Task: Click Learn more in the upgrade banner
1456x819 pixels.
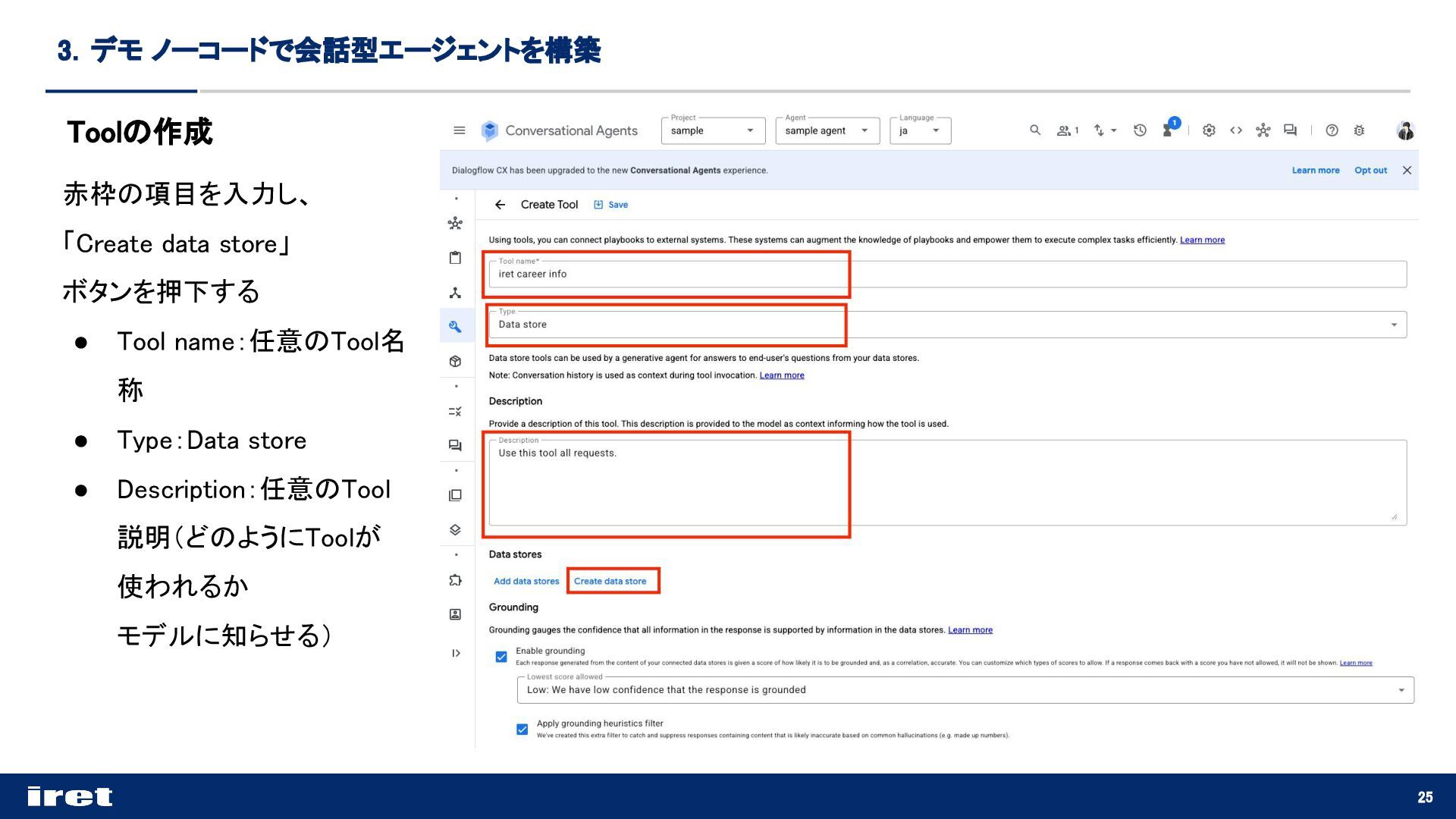Action: click(1316, 170)
